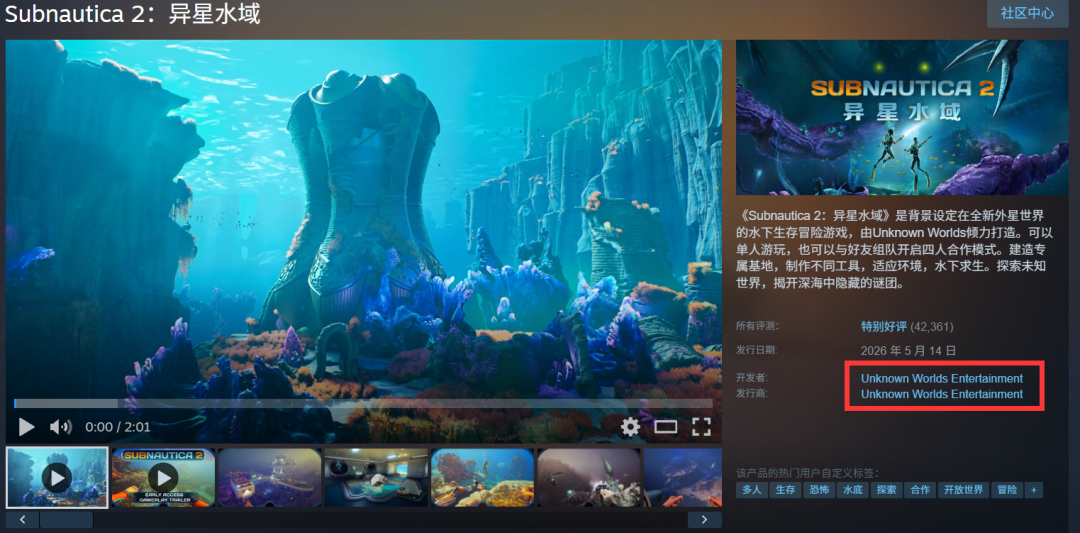1080x533 pixels.
Task: Switch video to theater mode
Action: (665, 427)
